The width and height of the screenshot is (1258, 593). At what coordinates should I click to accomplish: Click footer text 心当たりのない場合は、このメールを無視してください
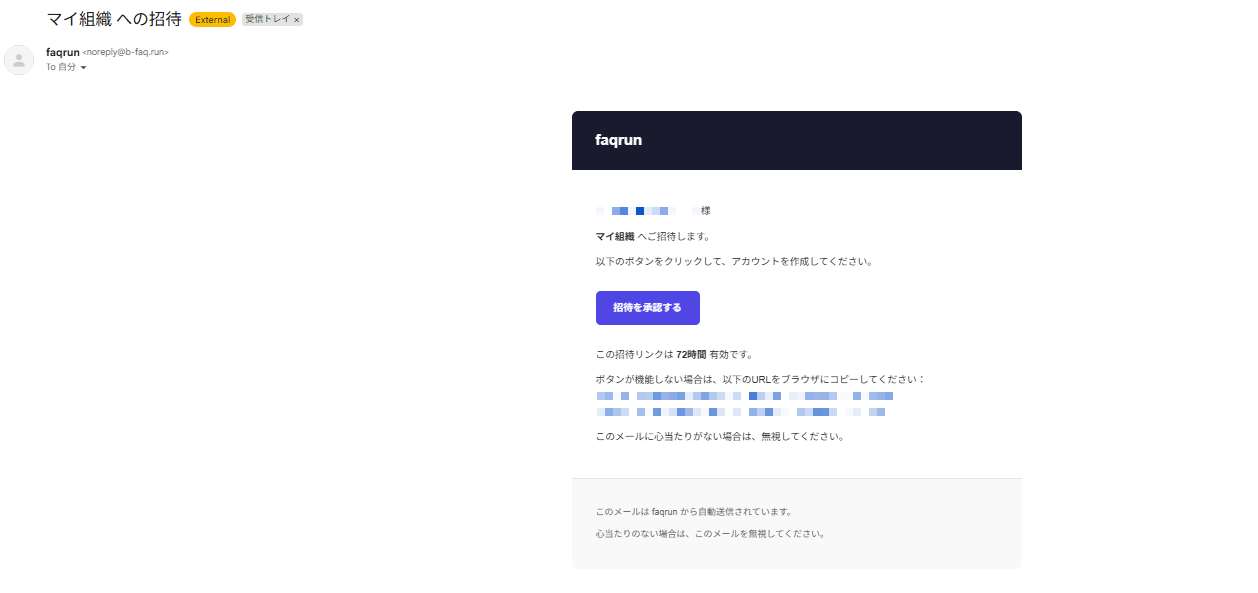710,534
